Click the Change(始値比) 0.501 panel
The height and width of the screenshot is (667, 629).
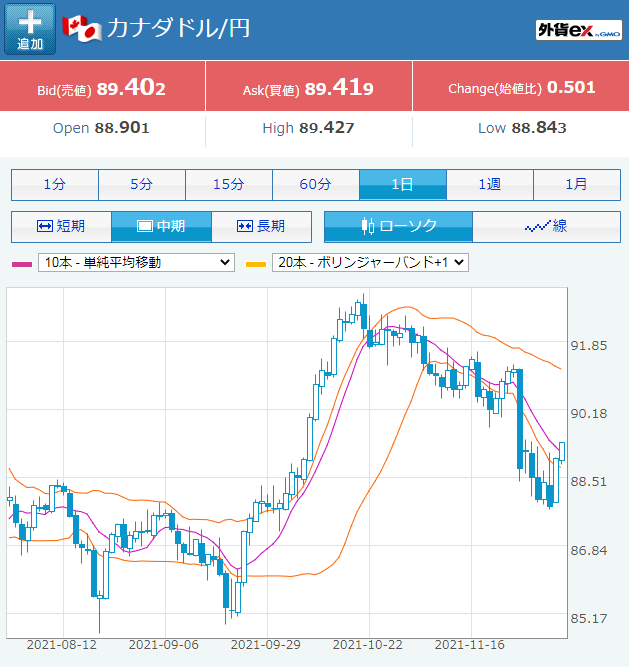coord(521,86)
